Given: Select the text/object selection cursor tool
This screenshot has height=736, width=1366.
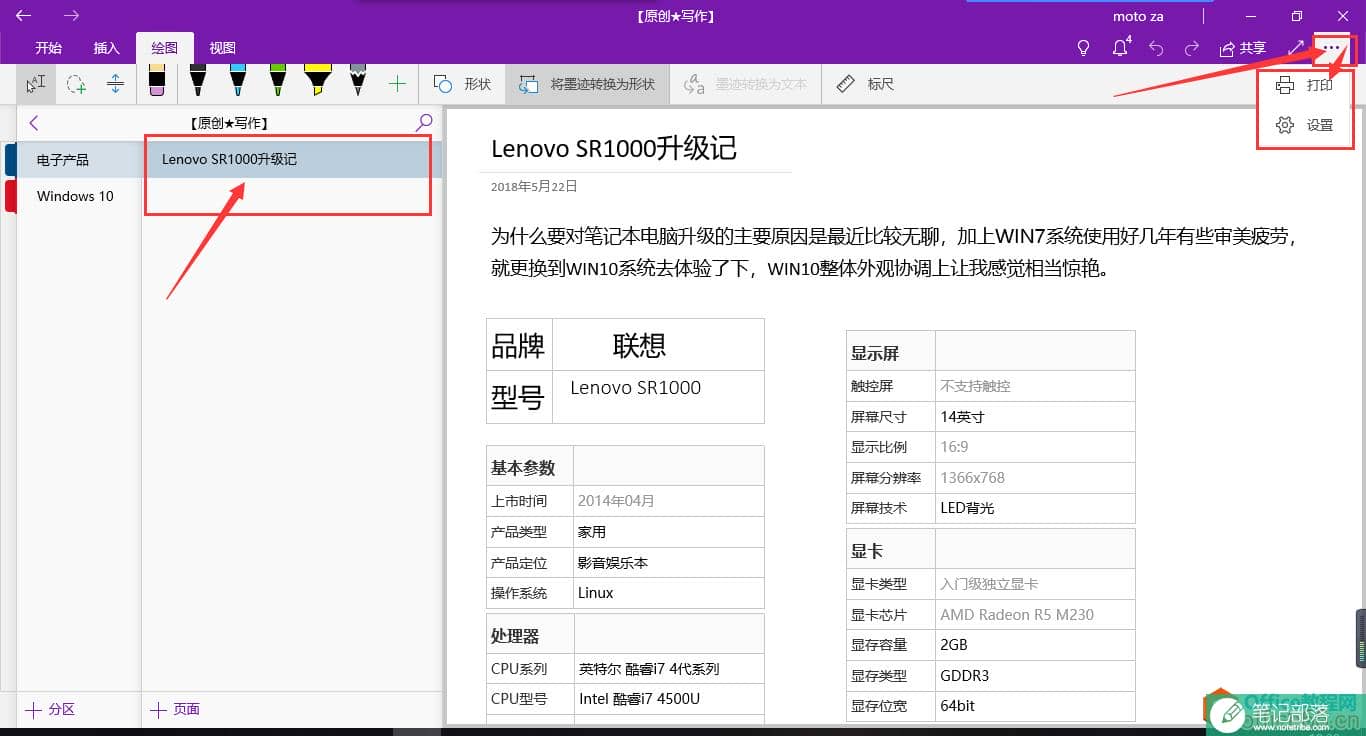Looking at the screenshot, I should (36, 84).
